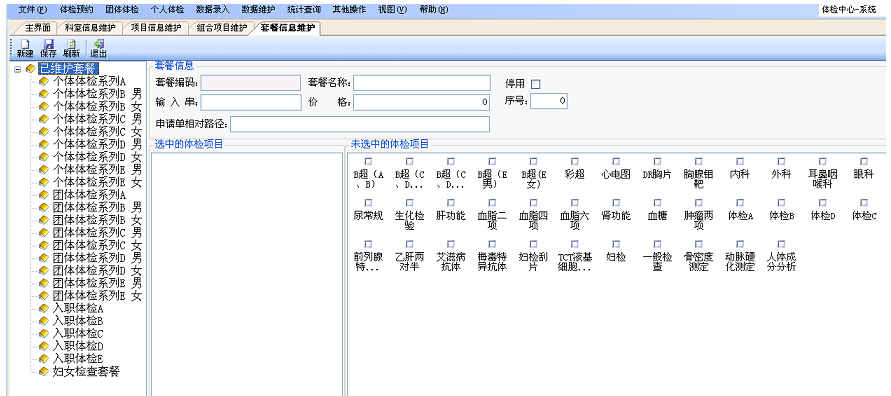Select tree package 团体体检系列E 男
The height and width of the screenshot is (396, 891).
pos(97,283)
